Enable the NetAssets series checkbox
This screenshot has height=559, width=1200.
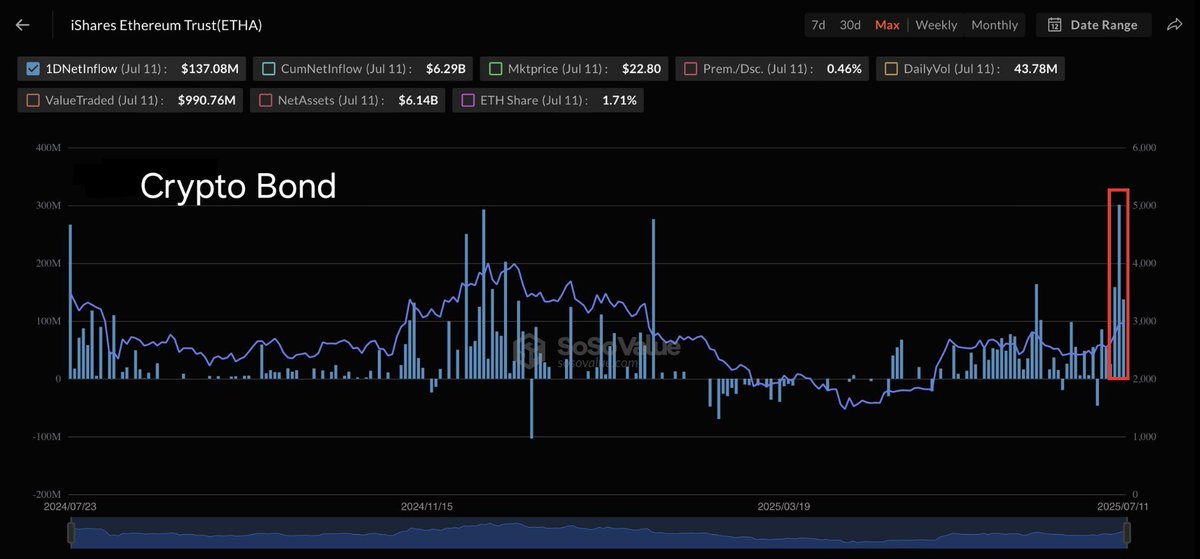[265, 100]
